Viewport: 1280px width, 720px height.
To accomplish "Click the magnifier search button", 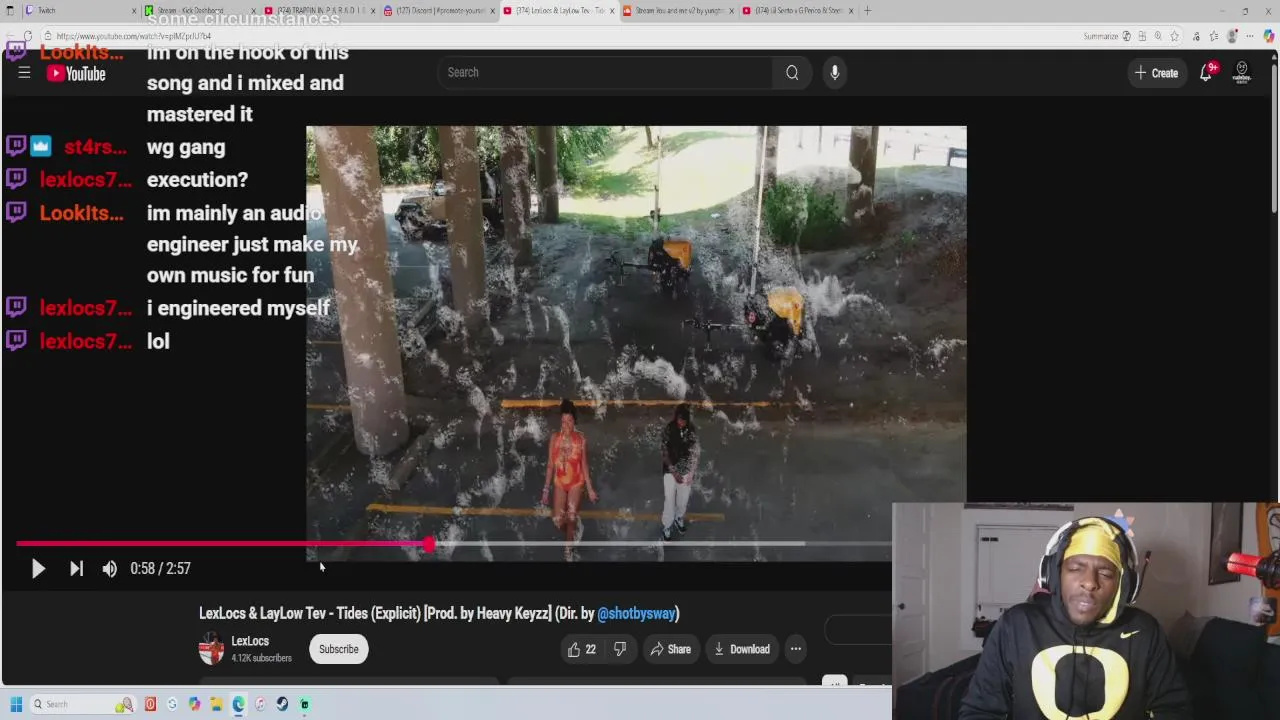I will [792, 72].
